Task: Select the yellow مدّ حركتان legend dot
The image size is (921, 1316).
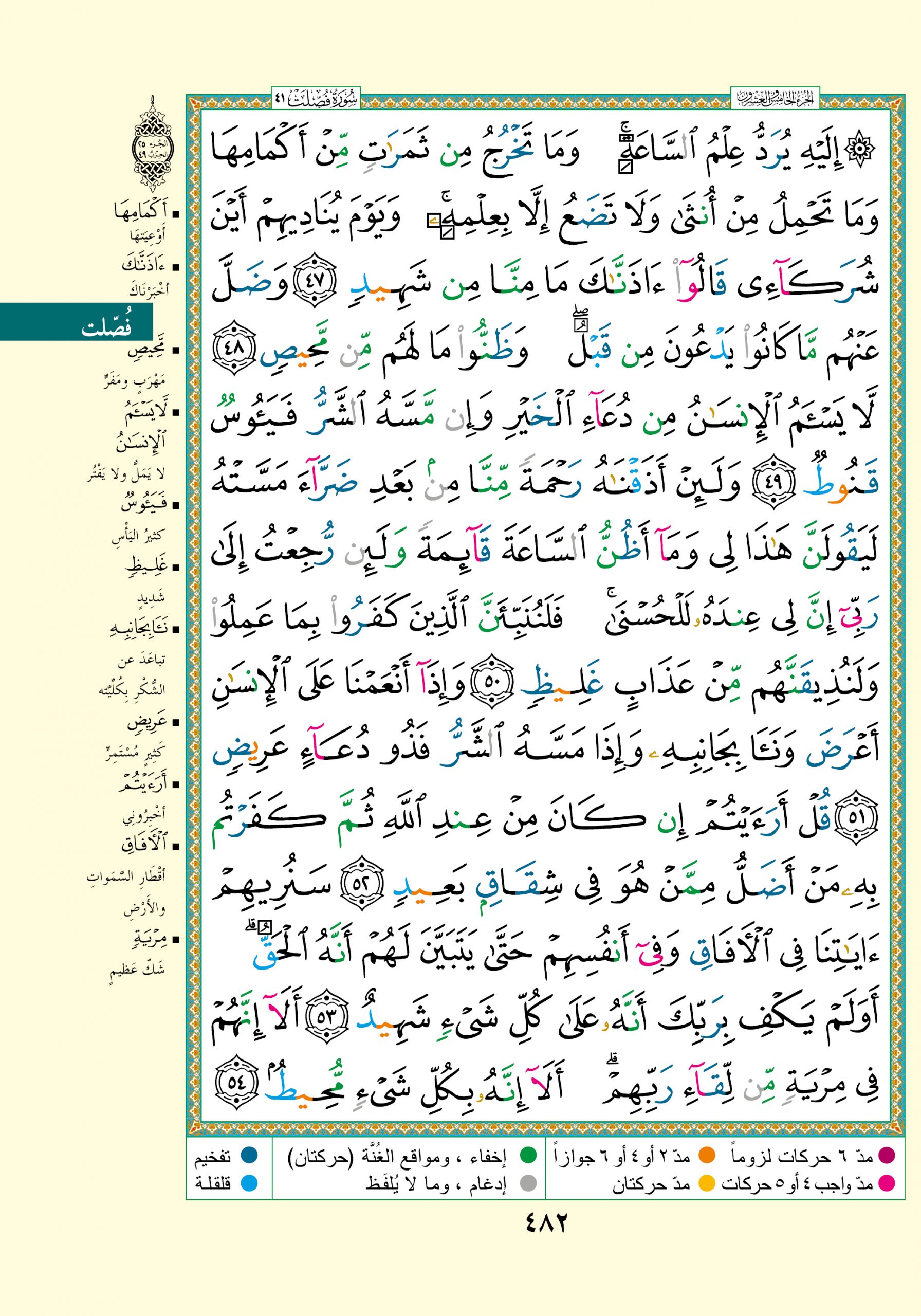Action: [706, 1182]
